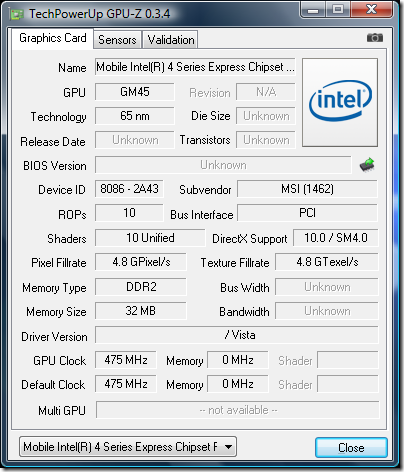The width and height of the screenshot is (404, 472).
Task: Click the Transistors Unknown field
Action: [266, 140]
